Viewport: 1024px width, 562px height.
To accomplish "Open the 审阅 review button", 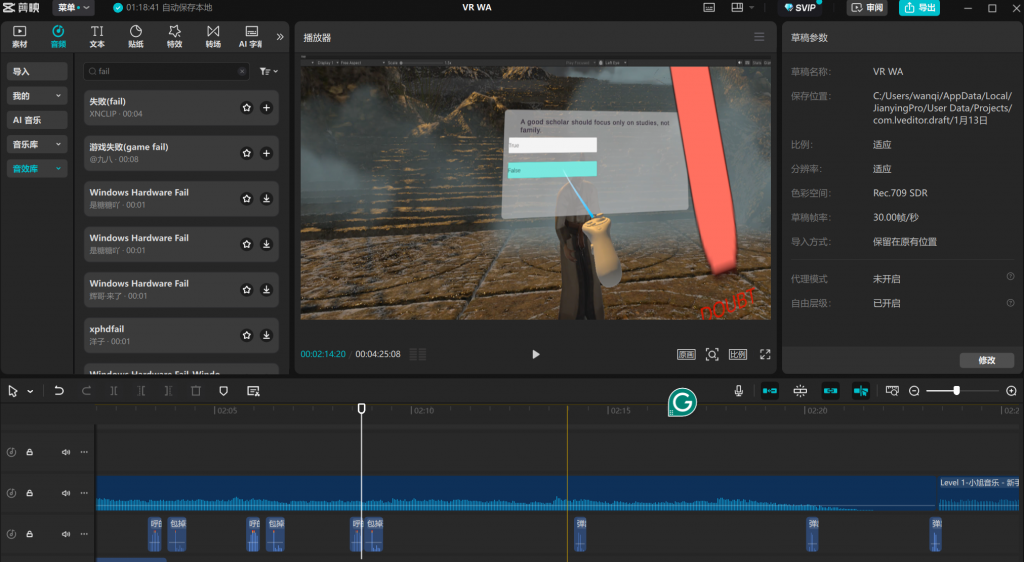I will pos(868,8).
